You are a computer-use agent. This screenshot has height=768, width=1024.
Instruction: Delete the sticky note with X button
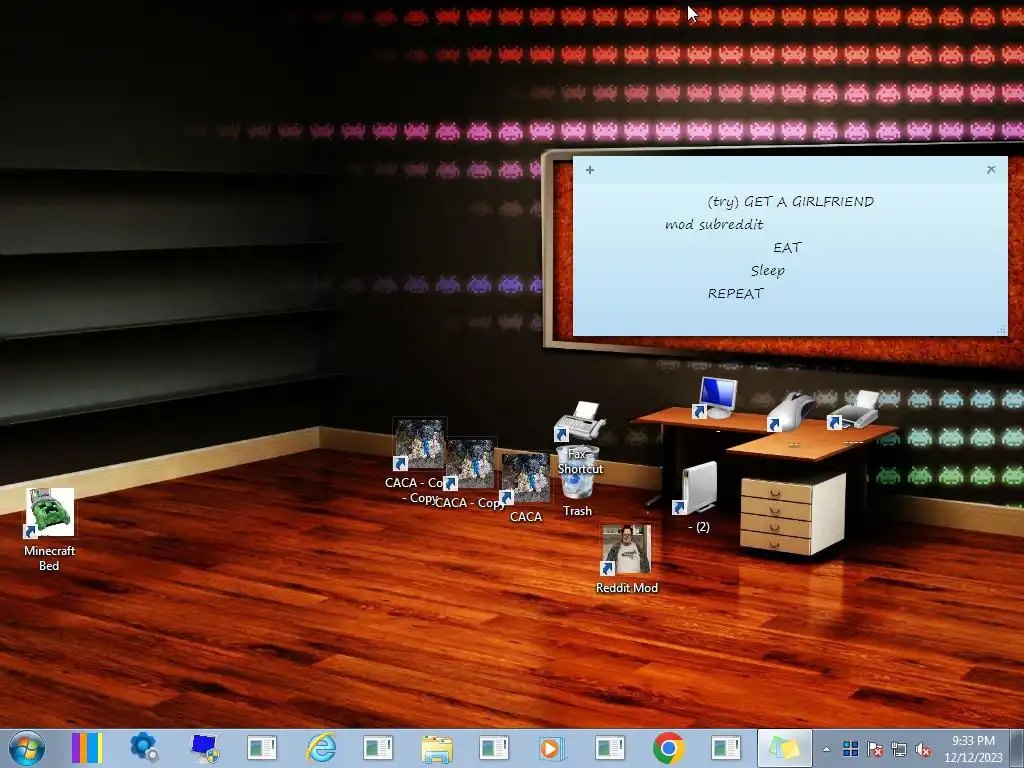coord(991,170)
